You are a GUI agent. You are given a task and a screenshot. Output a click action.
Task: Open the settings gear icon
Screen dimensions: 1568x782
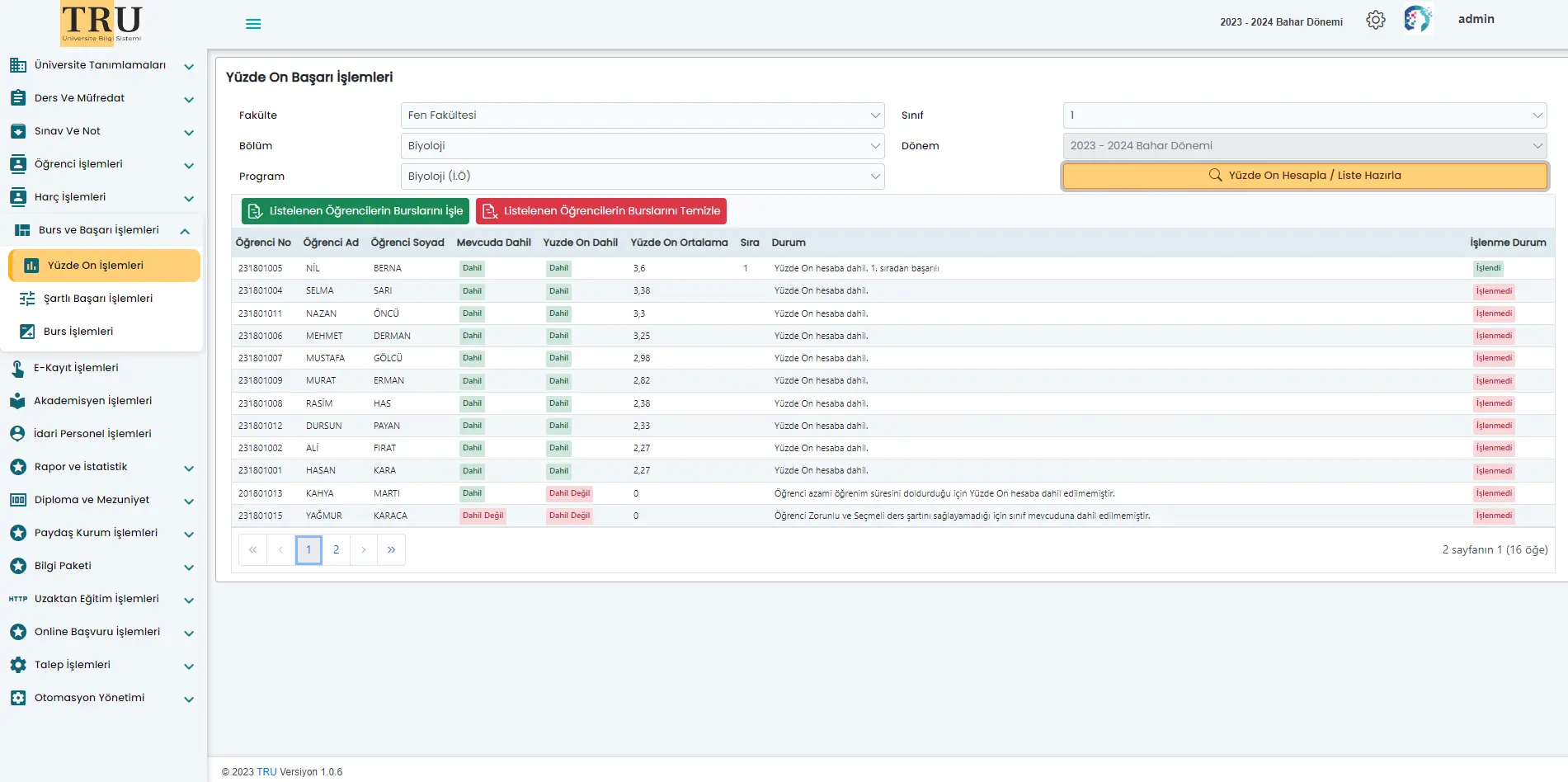point(1375,21)
